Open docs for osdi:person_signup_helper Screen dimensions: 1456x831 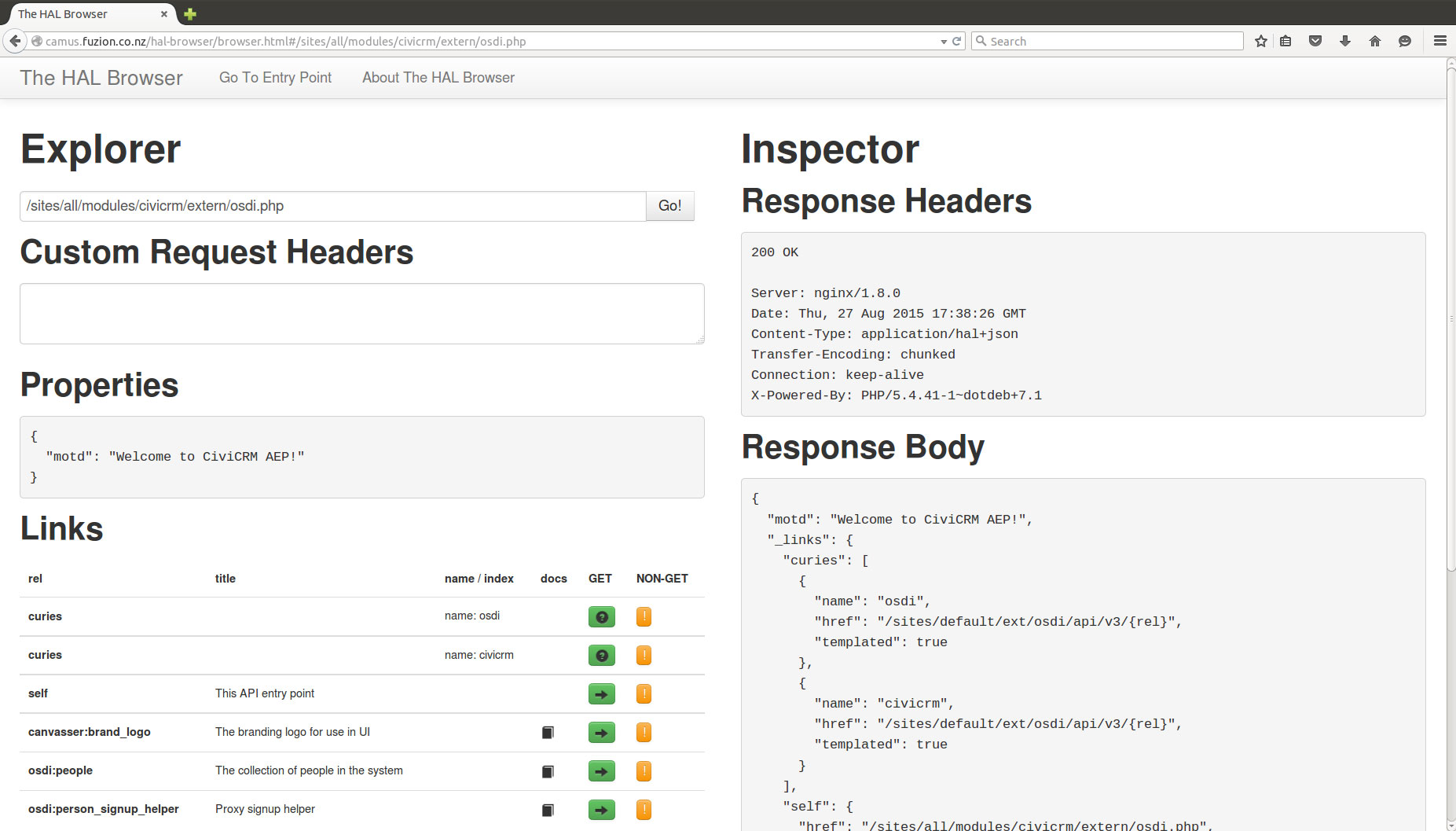coord(548,810)
